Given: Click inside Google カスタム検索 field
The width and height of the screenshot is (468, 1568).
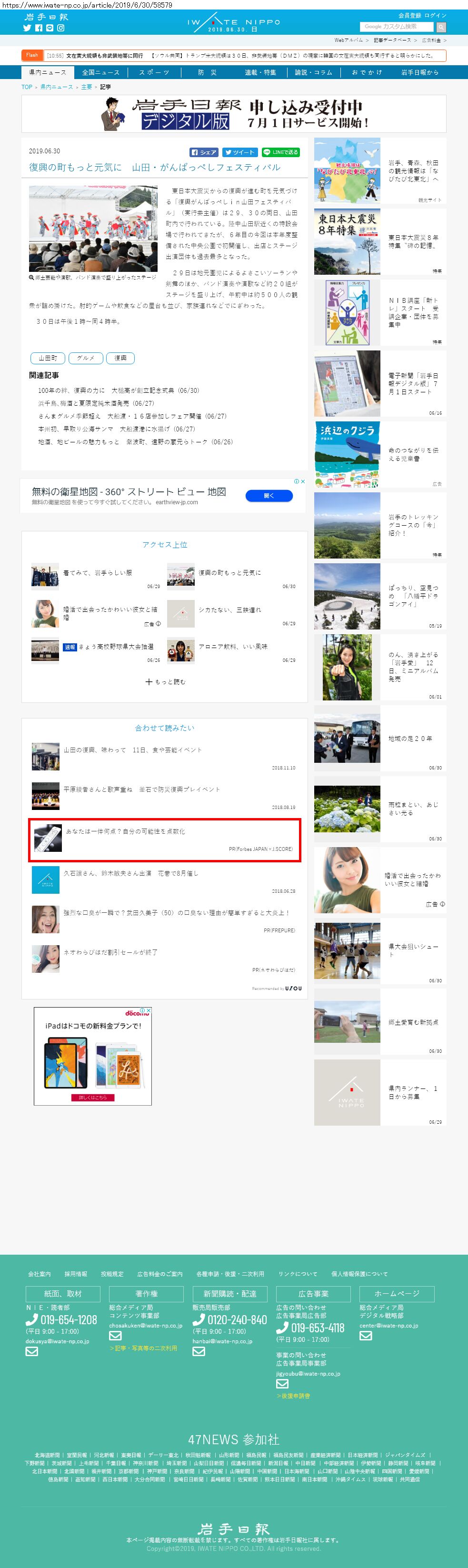Looking at the screenshot, I should (396, 27).
